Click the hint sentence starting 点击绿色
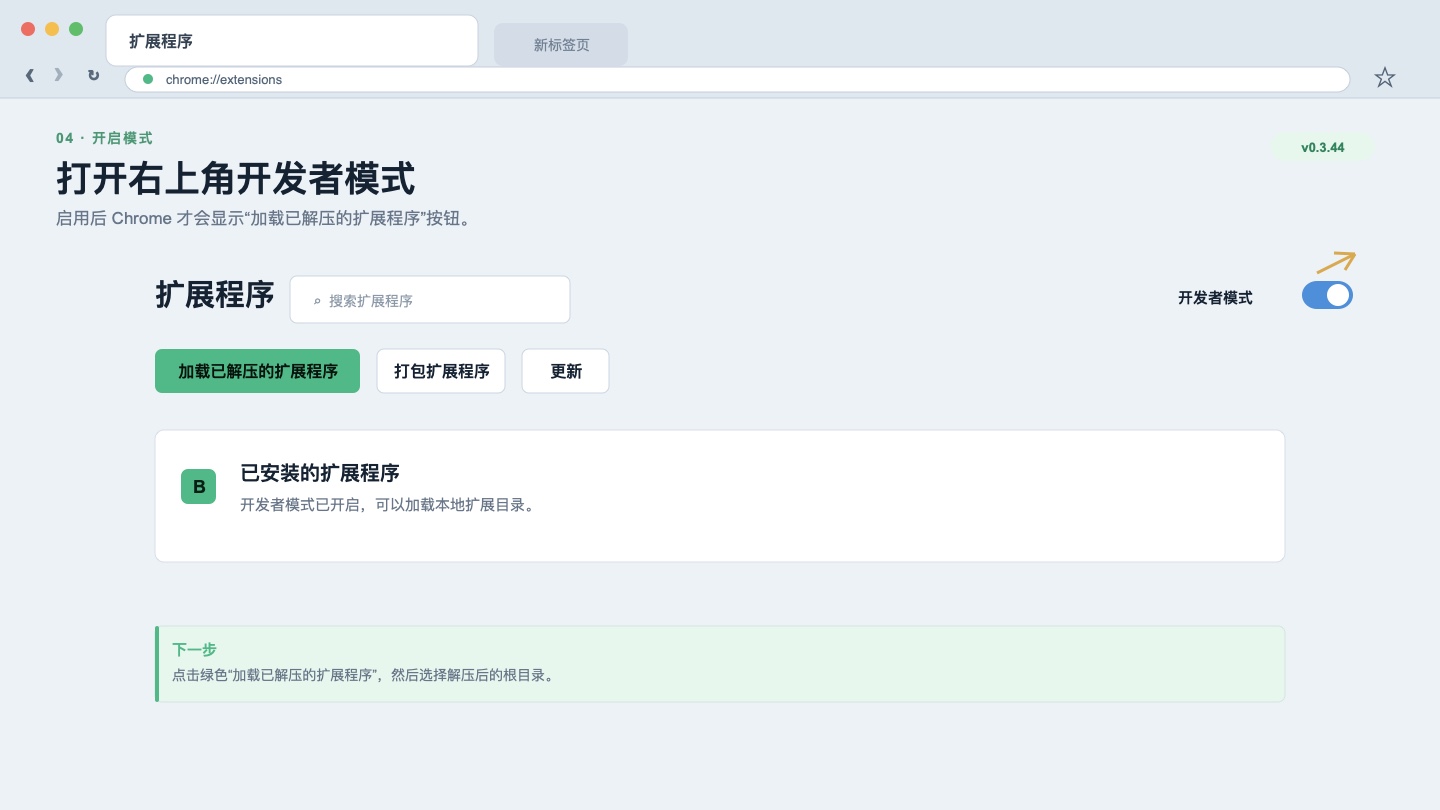Viewport: 1440px width, 810px height. (x=365, y=675)
